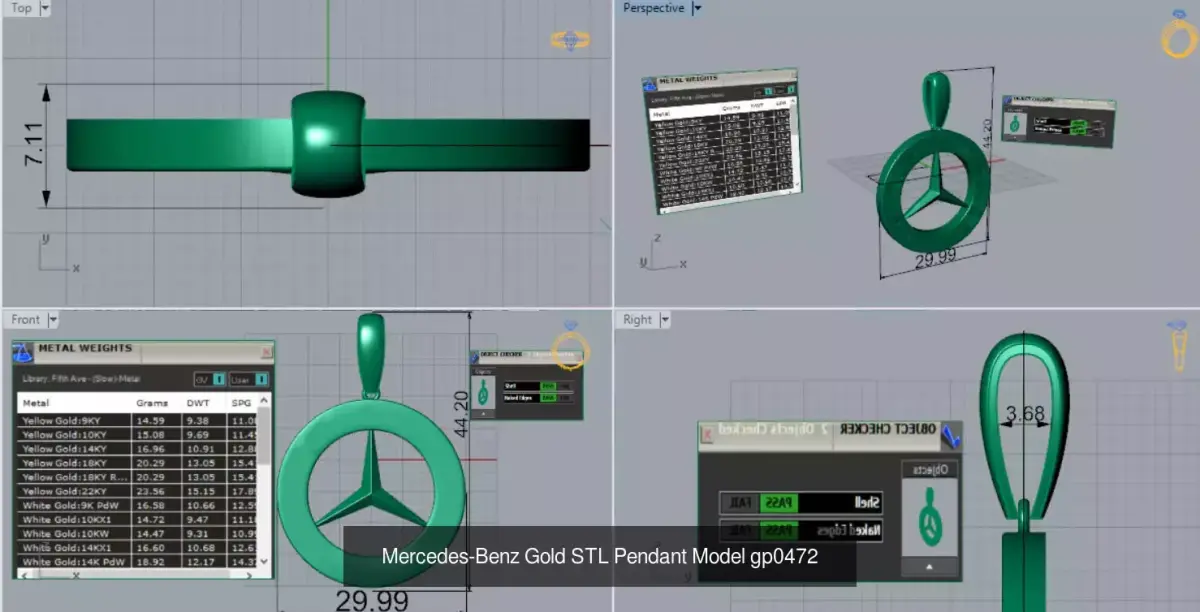Select the Yellow Gold:10KY row
This screenshot has height=612, width=1200.
click(137, 435)
